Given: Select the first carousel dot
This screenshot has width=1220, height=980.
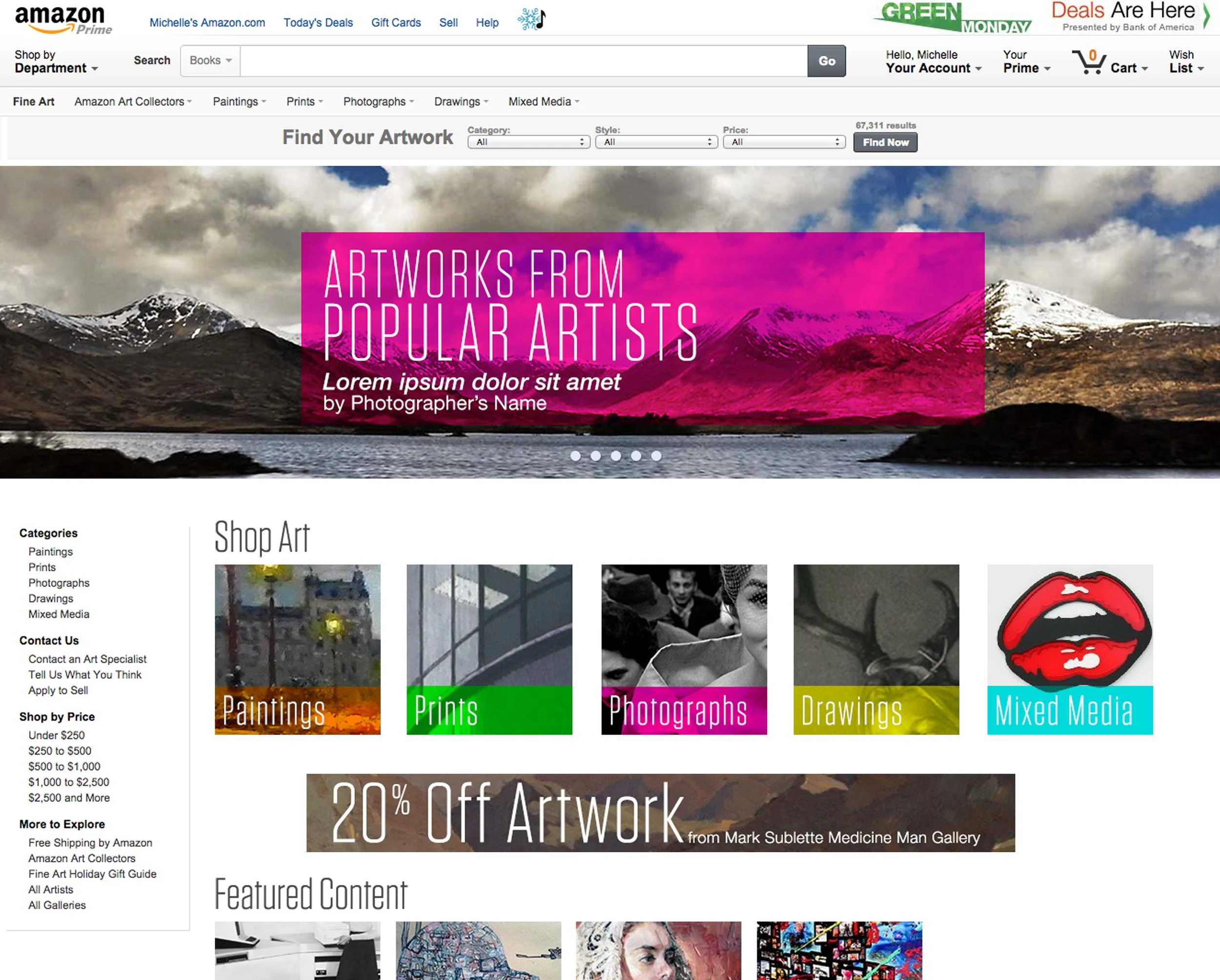Looking at the screenshot, I should tap(575, 456).
